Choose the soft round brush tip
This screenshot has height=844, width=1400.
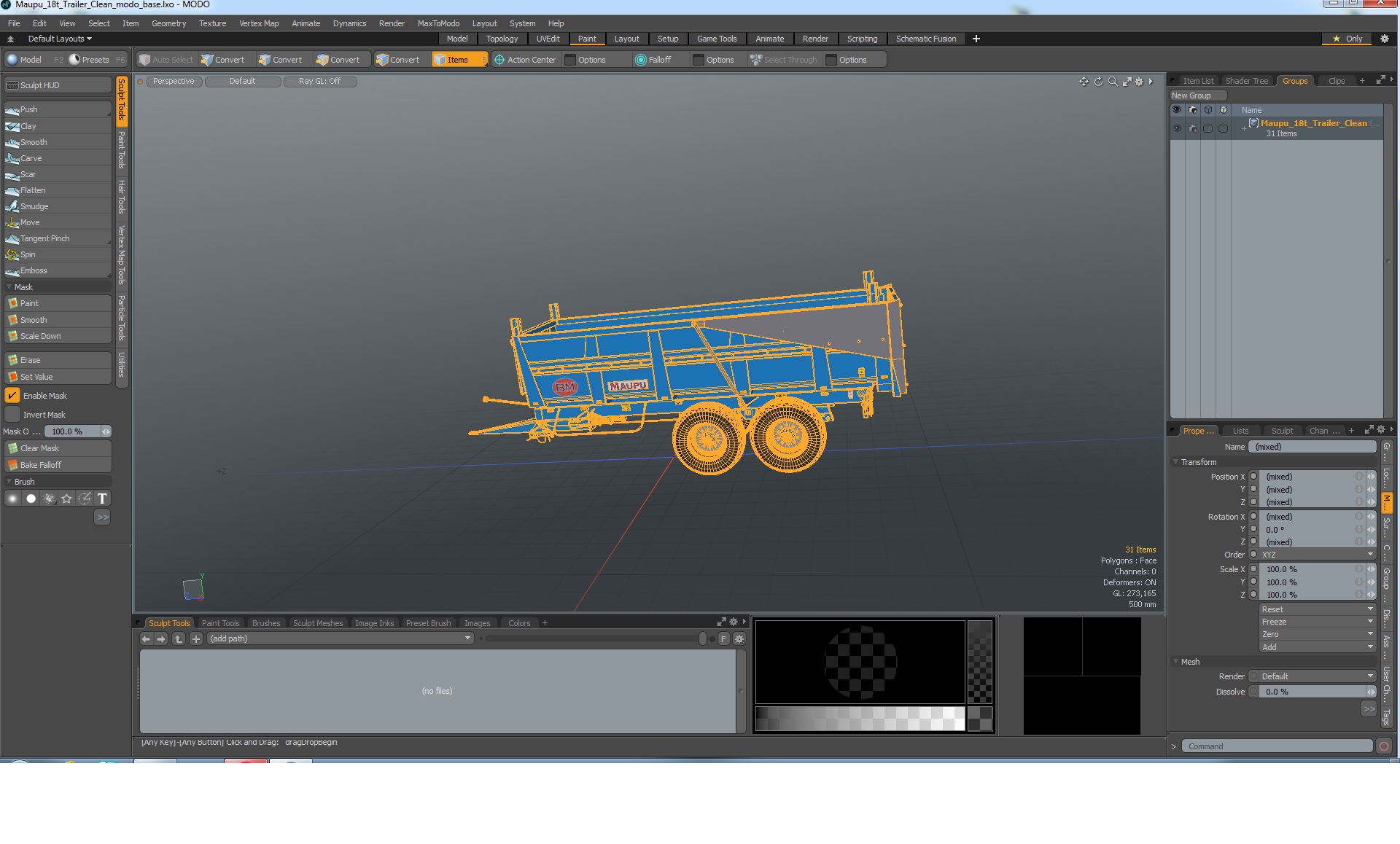(12, 499)
